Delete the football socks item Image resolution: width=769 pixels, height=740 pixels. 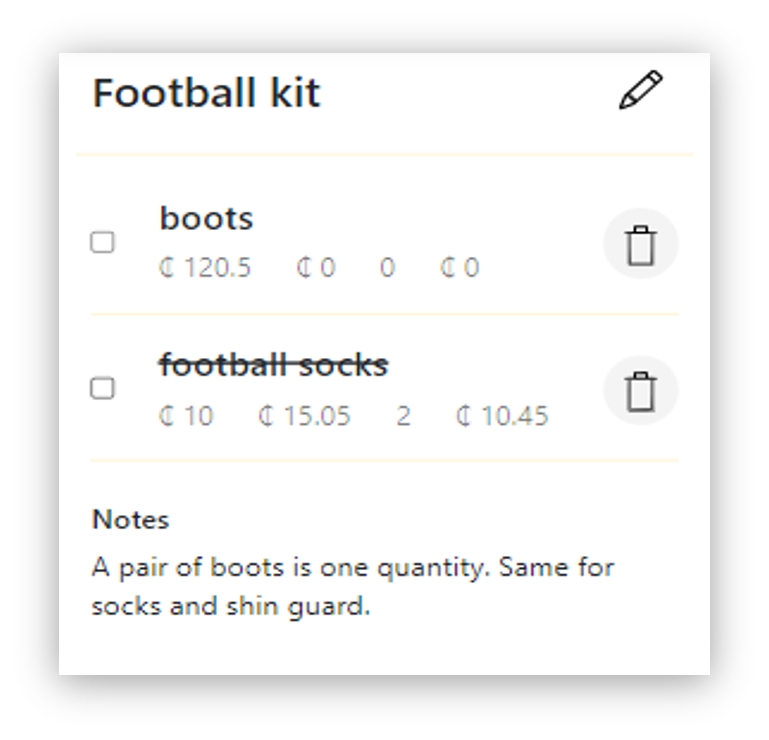pos(641,390)
